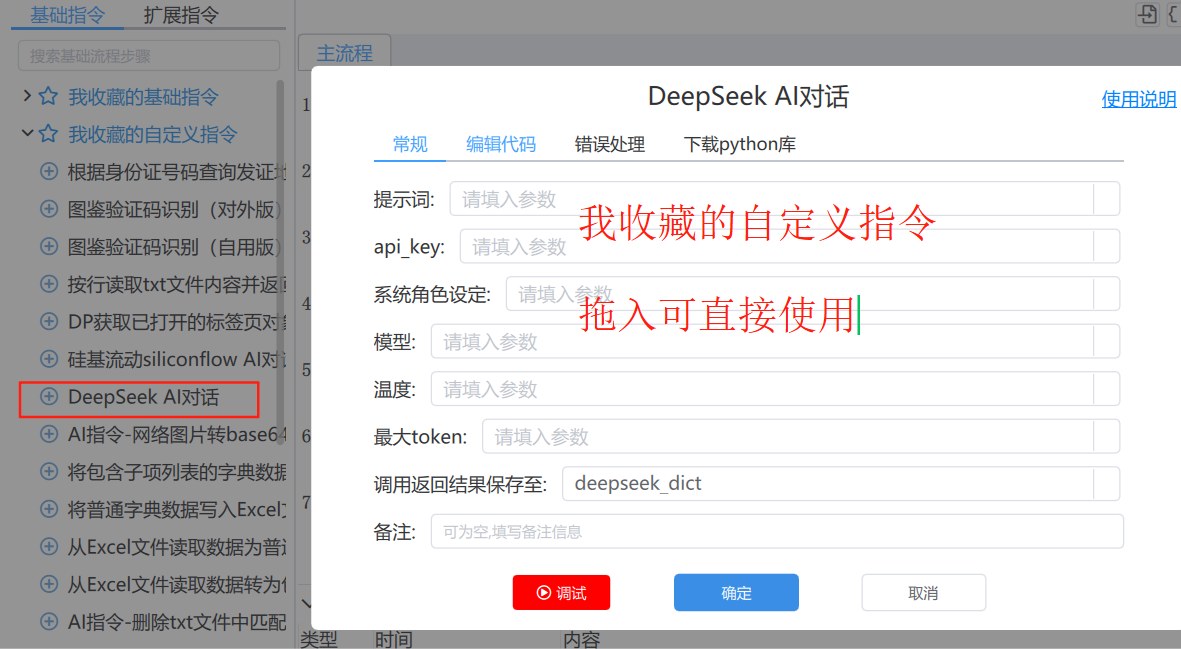Screen dimensions: 1181x649
Task: Open the 常规 tab in dialog
Action: 410,144
